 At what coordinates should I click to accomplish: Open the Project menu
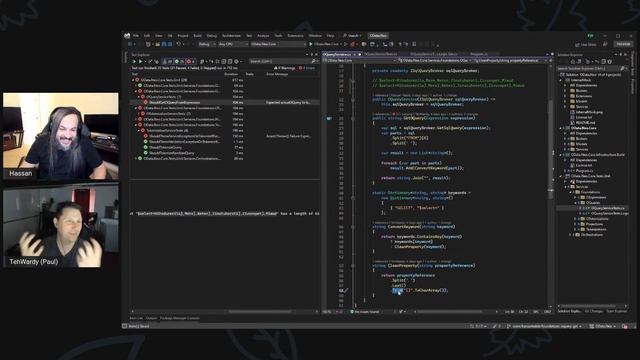pyautogui.click(x=183, y=36)
